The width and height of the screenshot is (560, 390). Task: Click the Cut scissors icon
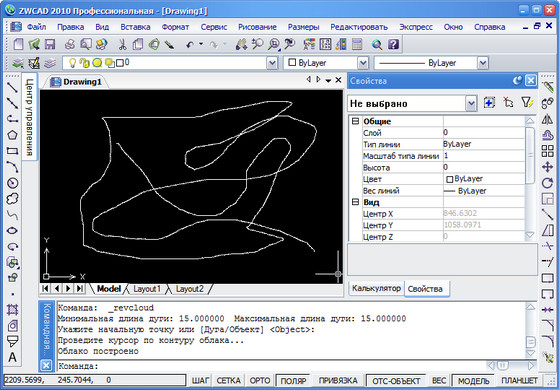pos(122,44)
